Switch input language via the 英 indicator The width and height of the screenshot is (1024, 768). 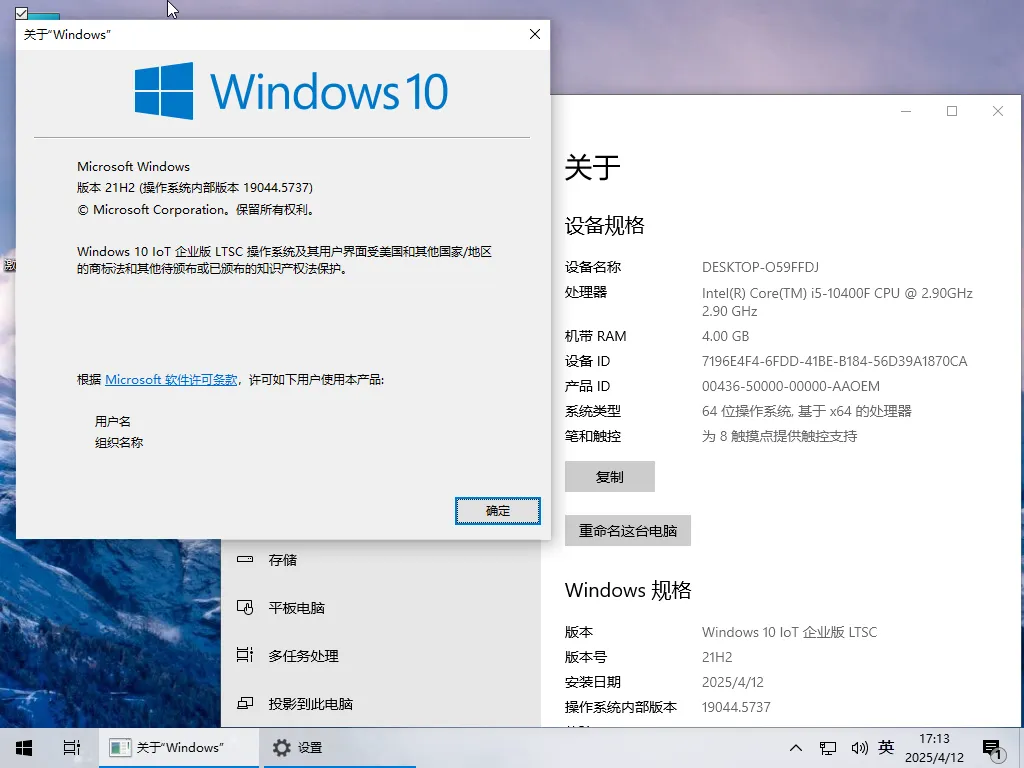pos(886,747)
